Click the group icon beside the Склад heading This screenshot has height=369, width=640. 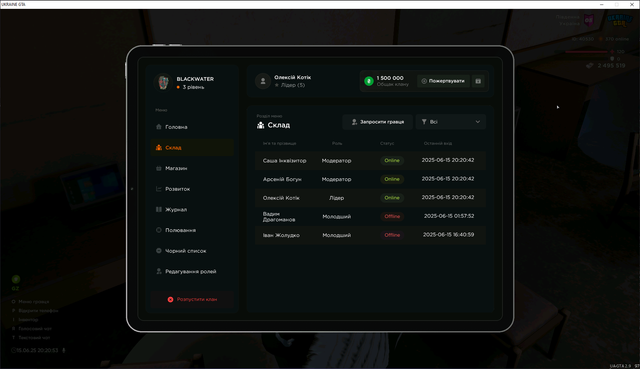(x=260, y=125)
